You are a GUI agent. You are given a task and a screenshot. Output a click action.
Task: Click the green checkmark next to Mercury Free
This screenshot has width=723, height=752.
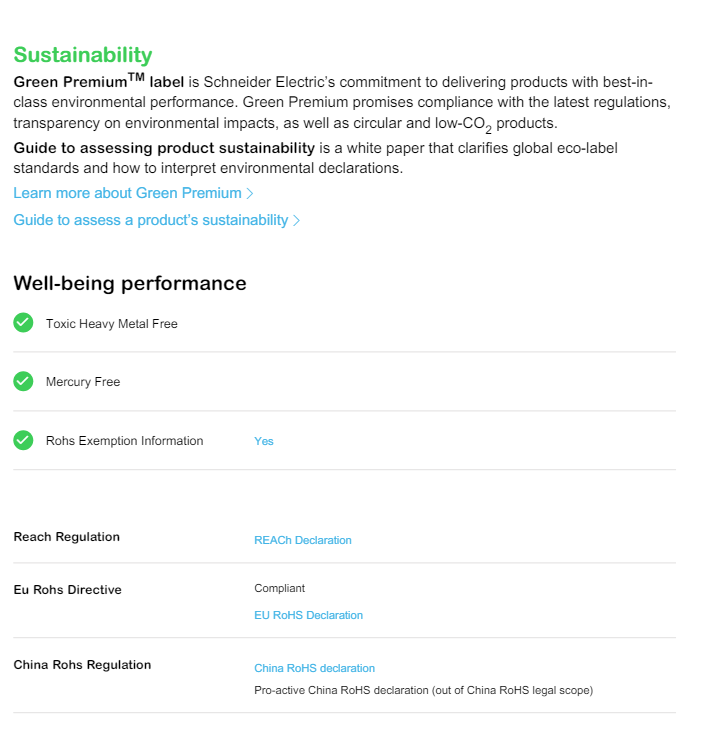(23, 382)
